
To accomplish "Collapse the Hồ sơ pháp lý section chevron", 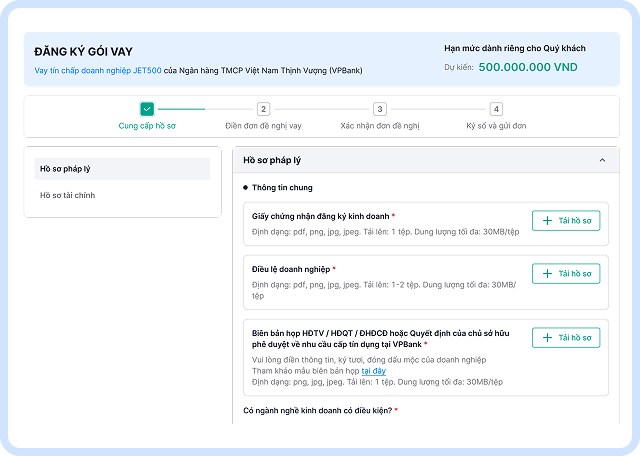I will point(602,160).
